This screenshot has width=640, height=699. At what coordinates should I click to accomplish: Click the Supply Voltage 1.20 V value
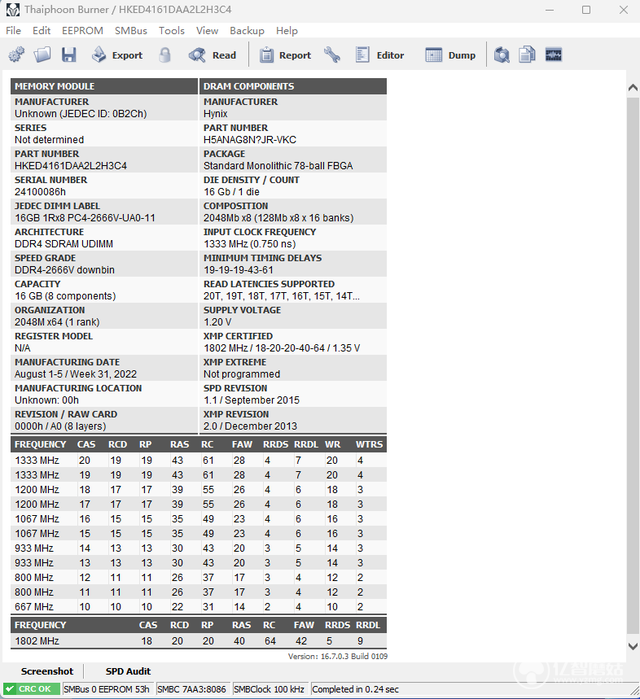tap(217, 322)
